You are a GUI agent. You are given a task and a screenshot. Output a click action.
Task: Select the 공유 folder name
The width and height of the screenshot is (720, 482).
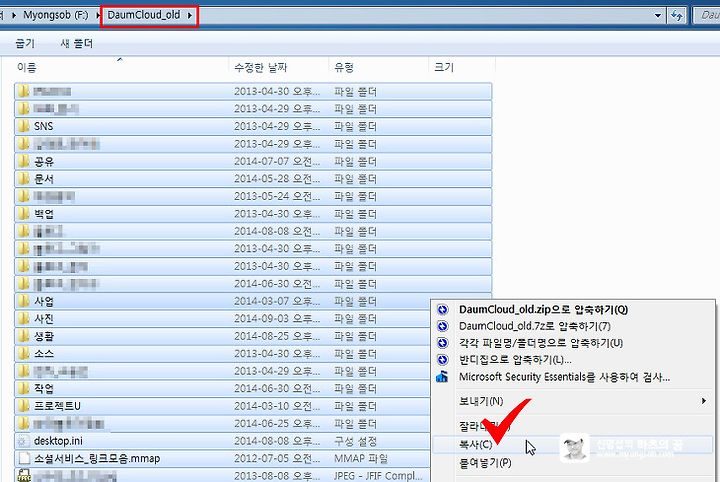(44, 161)
